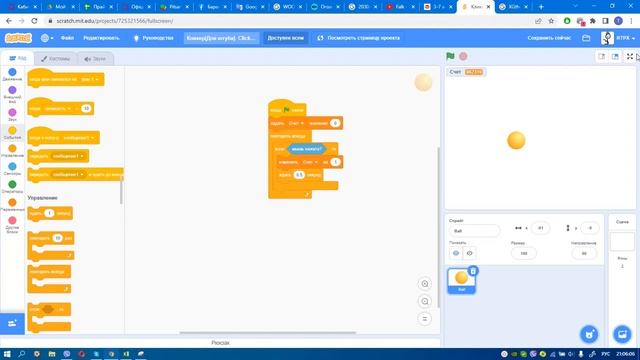
Task: Zoom out the code workspace
Action: click(424, 301)
